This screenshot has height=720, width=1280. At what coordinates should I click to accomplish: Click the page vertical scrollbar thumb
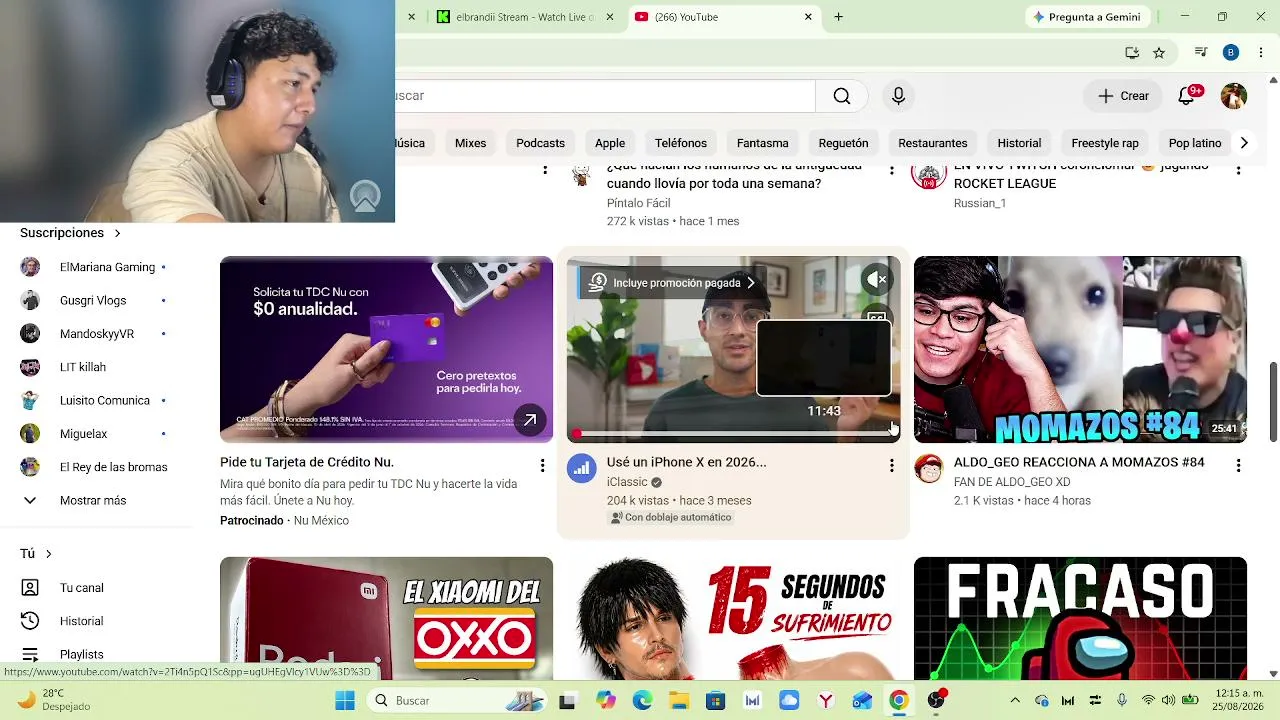tap(1273, 400)
